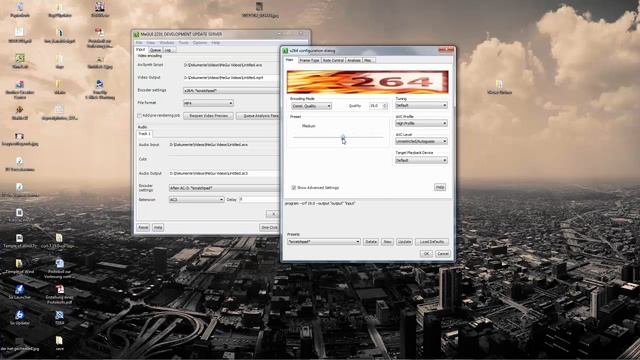The image size is (640, 360).
Task: Click the MeGUI window title bar icon
Action: tap(137, 34)
